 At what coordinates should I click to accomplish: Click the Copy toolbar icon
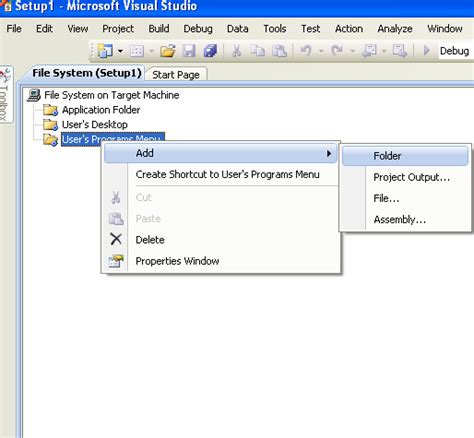point(258,51)
